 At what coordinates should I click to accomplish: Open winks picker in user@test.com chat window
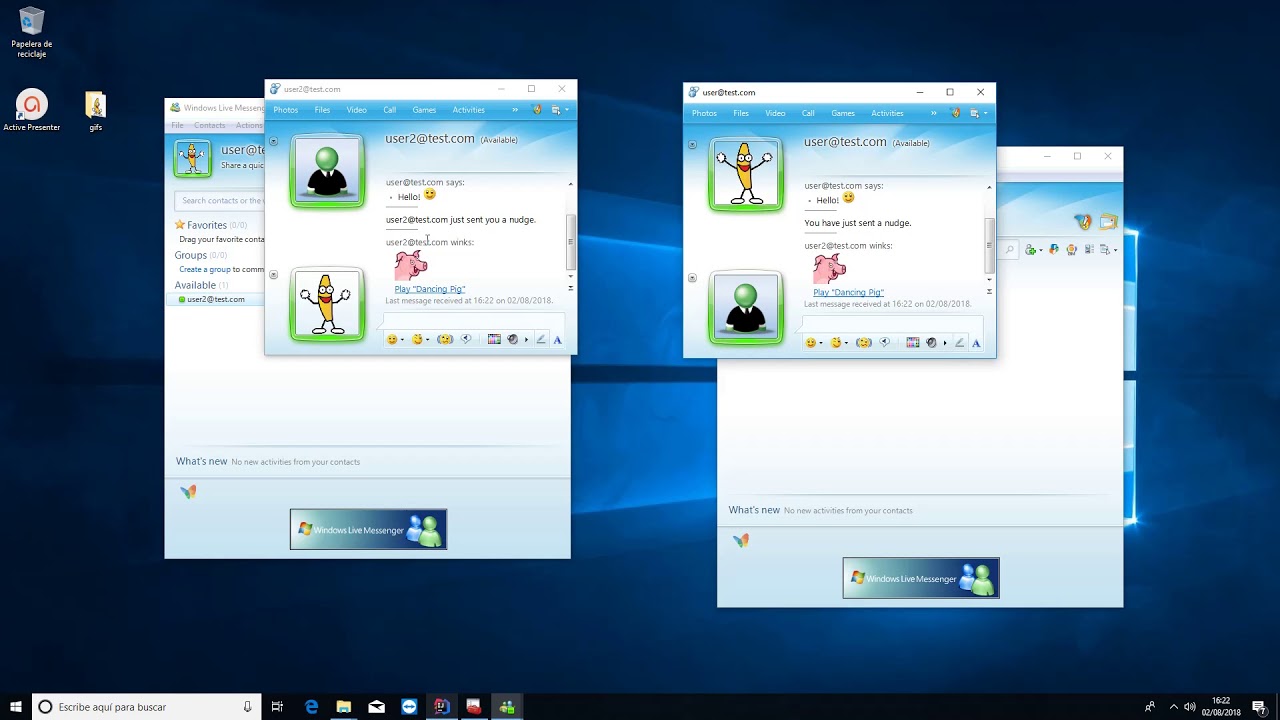point(836,343)
